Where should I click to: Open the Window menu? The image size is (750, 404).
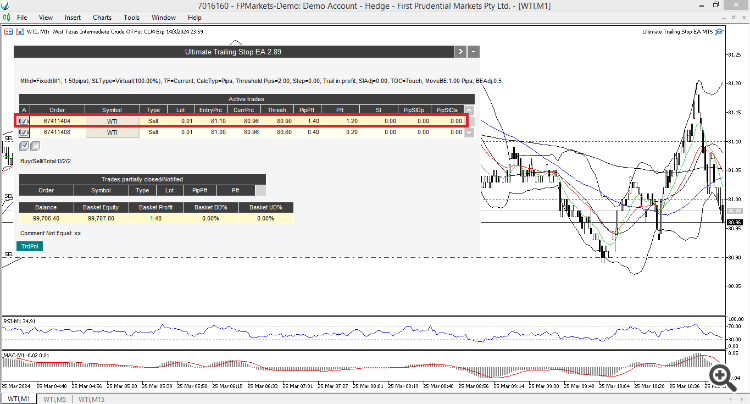164,18
